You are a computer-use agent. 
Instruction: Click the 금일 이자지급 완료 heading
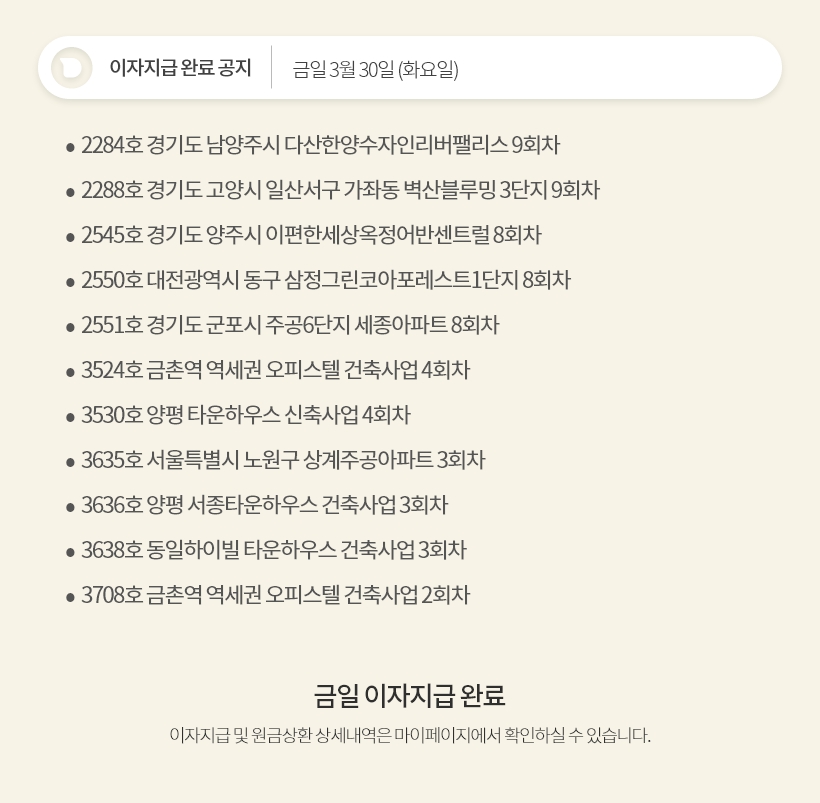click(410, 694)
